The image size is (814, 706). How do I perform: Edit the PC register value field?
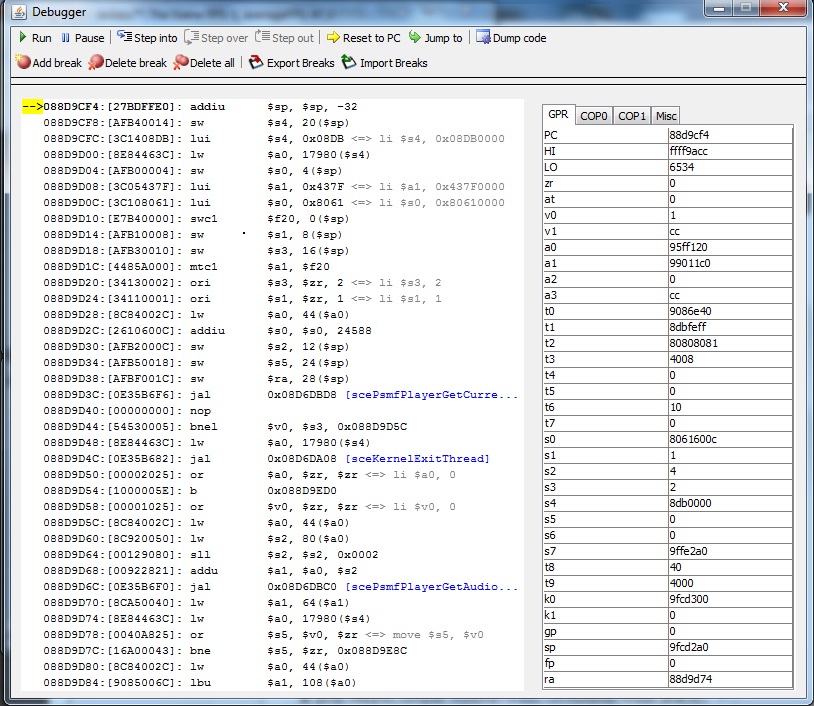tap(728, 135)
